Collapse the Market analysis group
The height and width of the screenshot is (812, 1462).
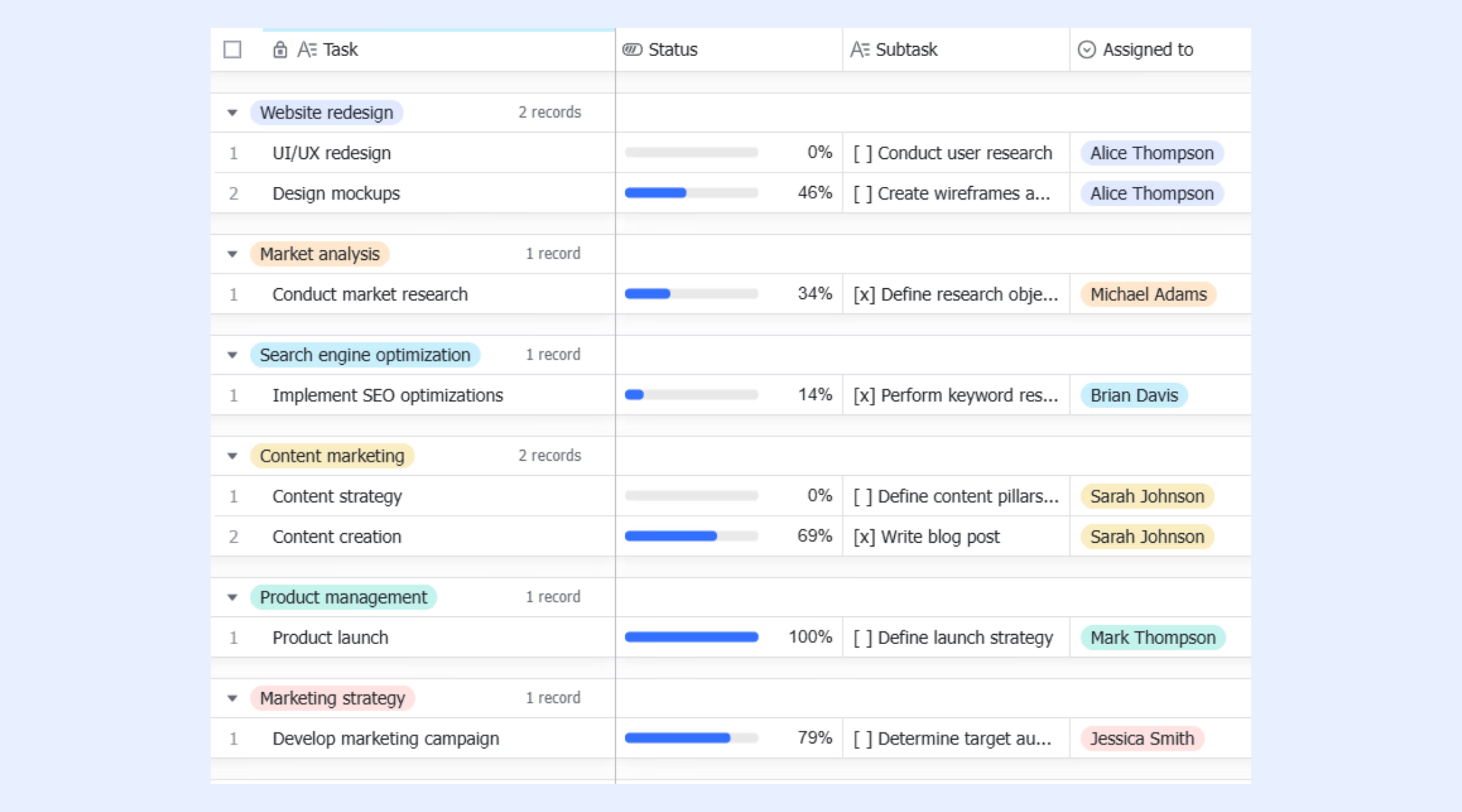232,254
